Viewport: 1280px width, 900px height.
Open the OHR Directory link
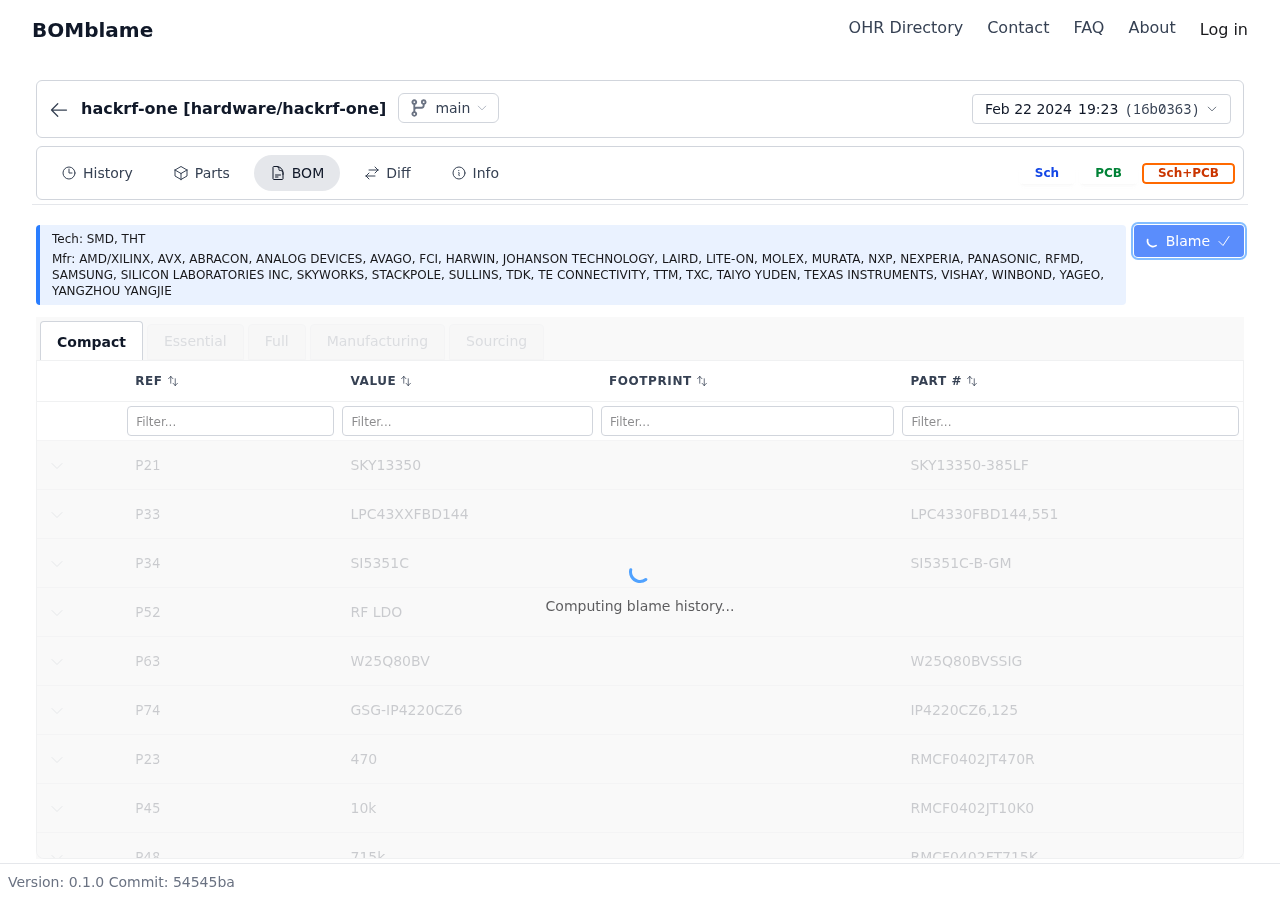pos(905,28)
